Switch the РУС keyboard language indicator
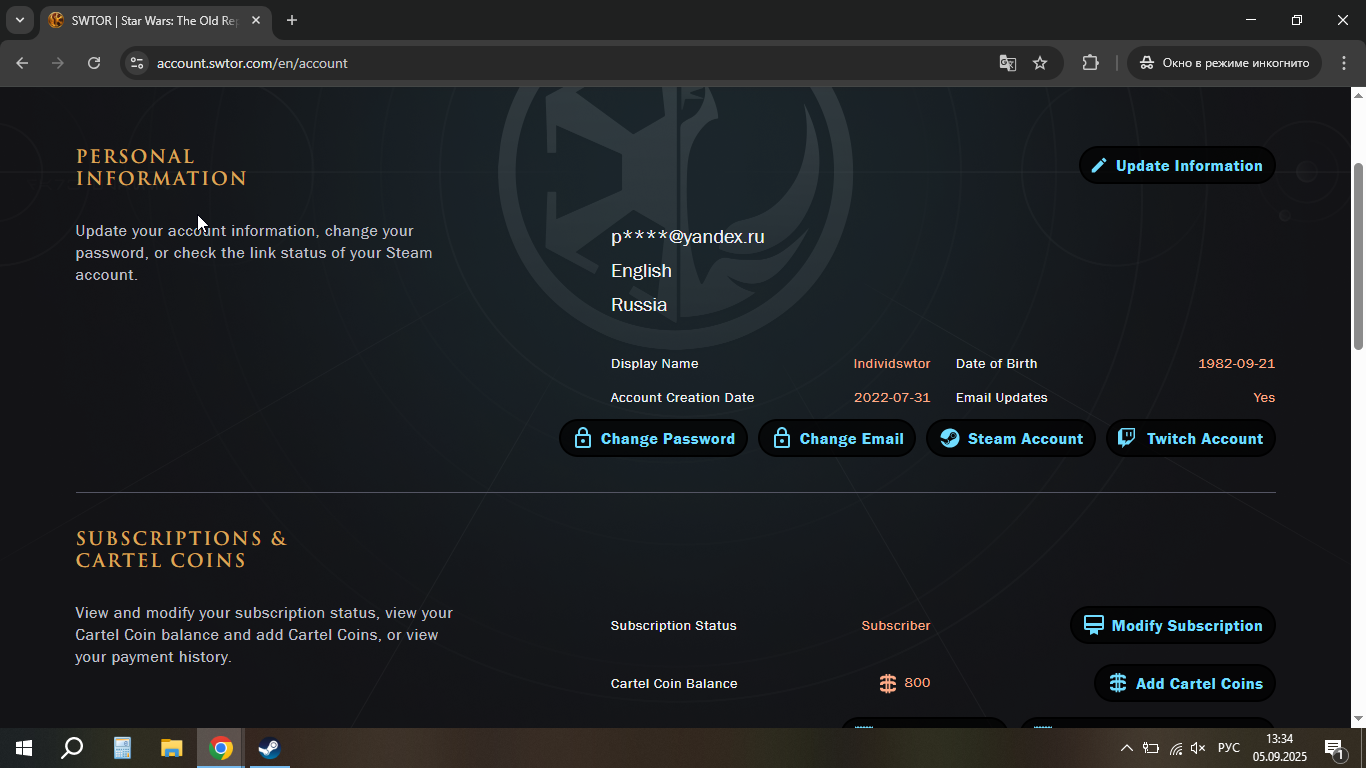 [1229, 748]
